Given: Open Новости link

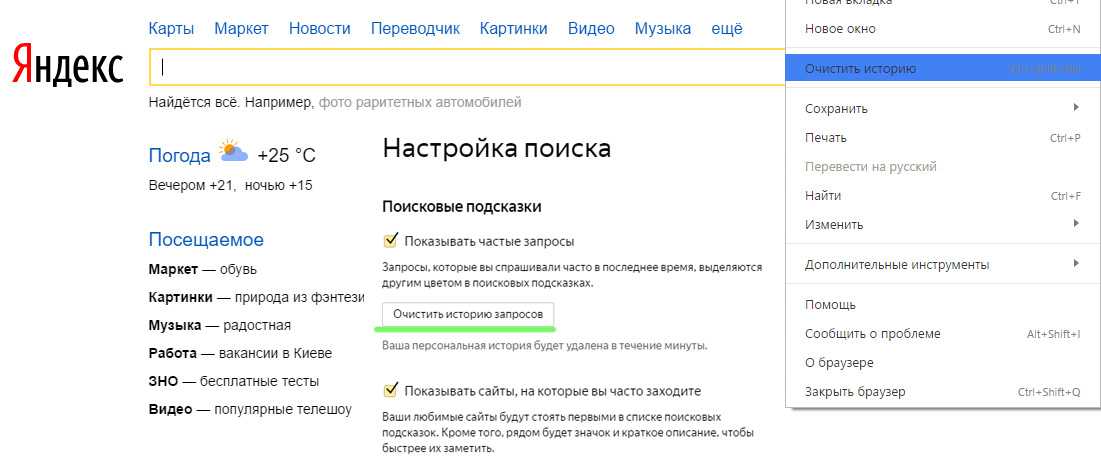Looking at the screenshot, I should pos(319,29).
